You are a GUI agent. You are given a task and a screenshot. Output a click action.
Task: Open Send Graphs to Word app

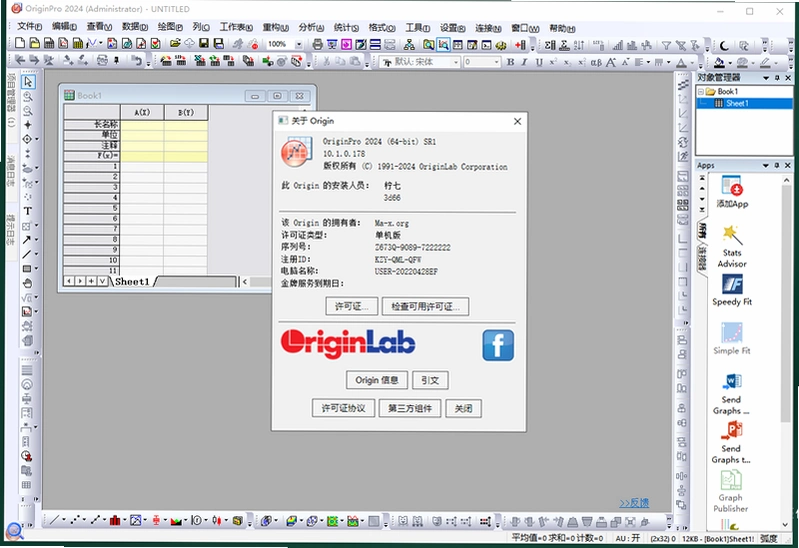[731, 394]
